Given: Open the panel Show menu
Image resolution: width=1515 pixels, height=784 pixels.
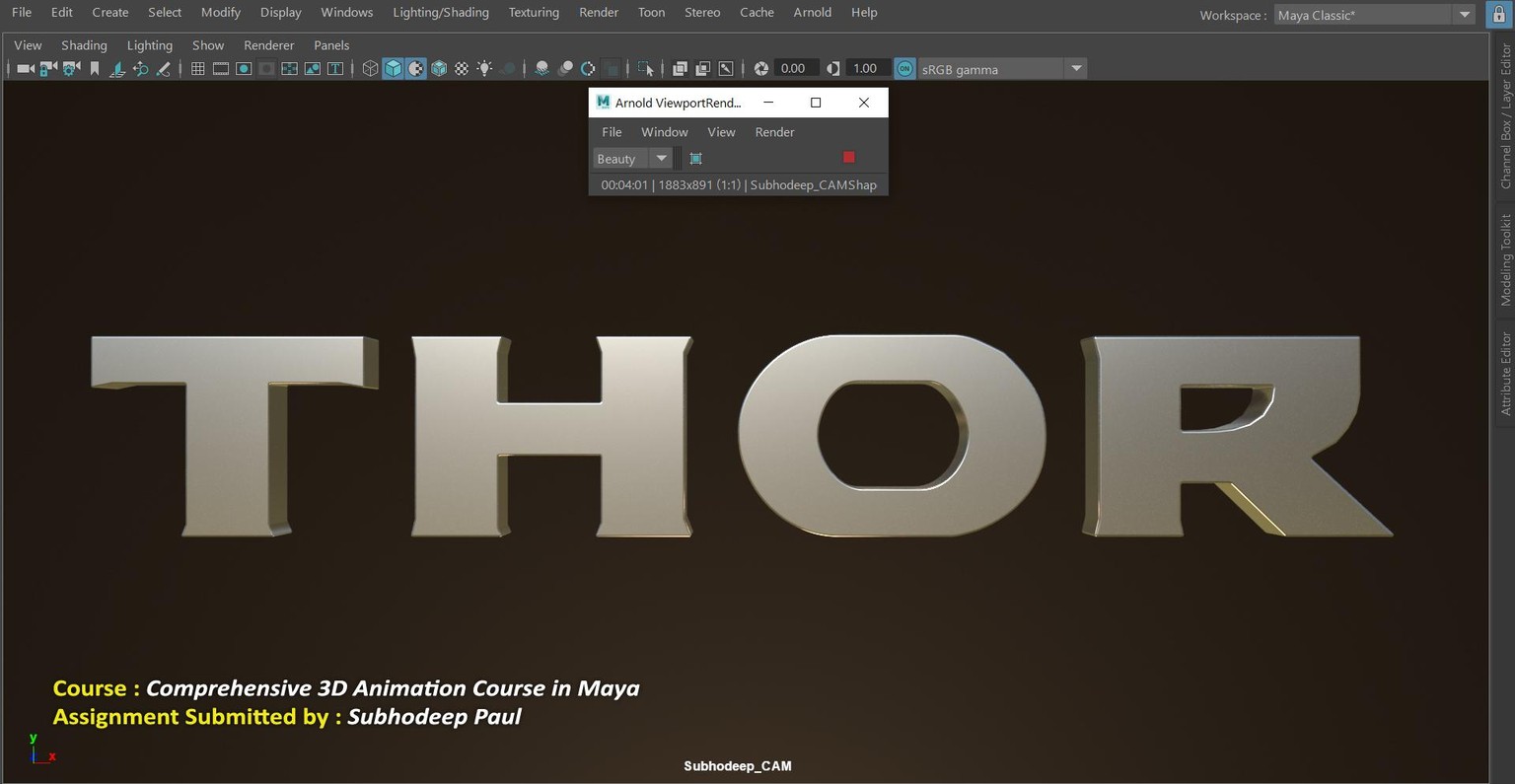Looking at the screenshot, I should tap(208, 45).
